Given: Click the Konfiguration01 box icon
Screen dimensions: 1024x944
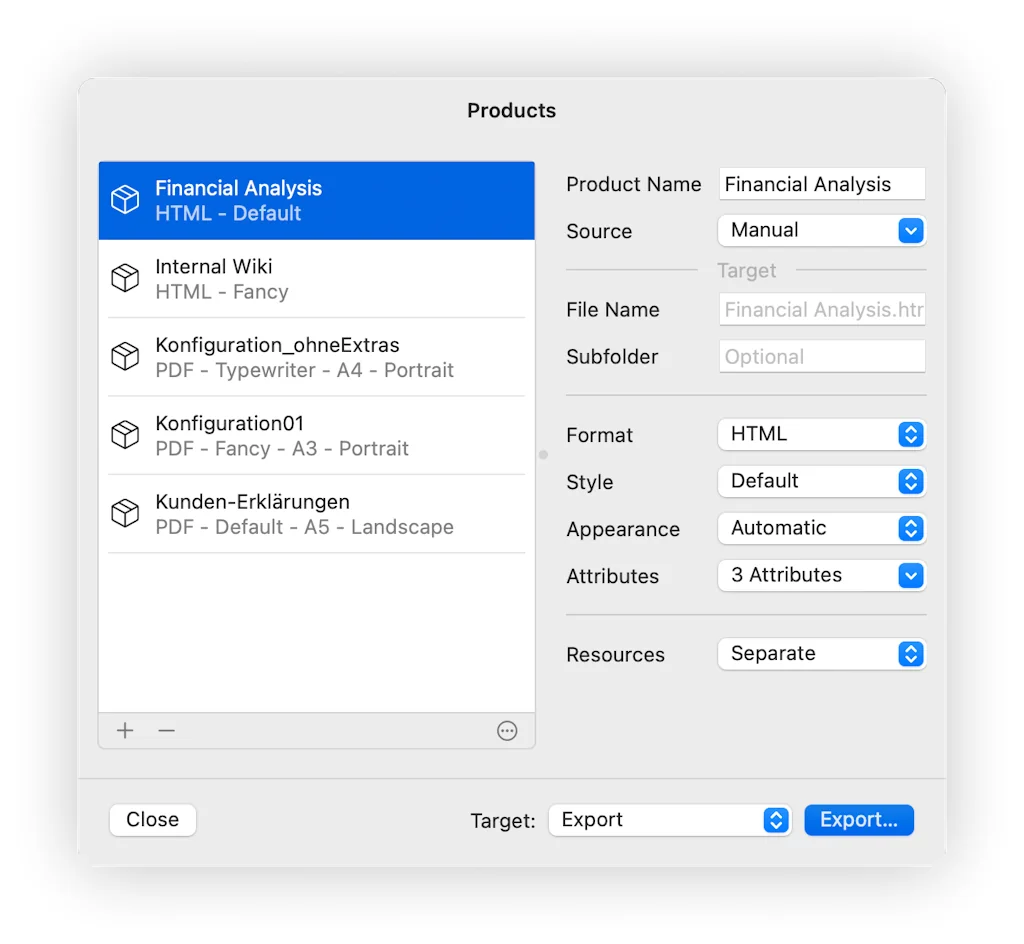Looking at the screenshot, I should [125, 435].
